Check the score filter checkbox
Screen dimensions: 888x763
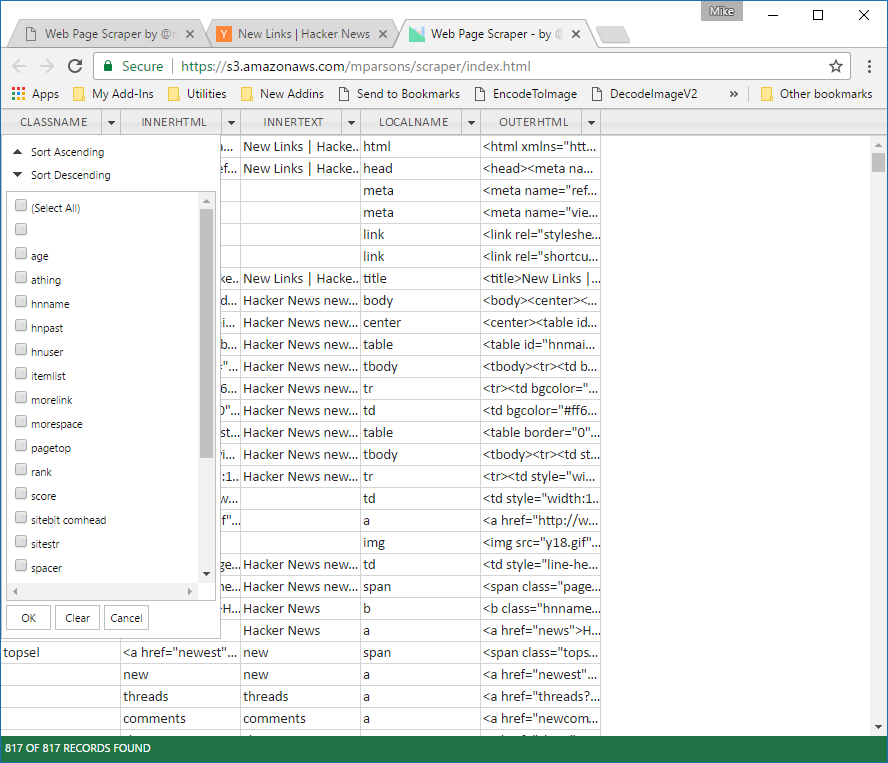[21, 493]
